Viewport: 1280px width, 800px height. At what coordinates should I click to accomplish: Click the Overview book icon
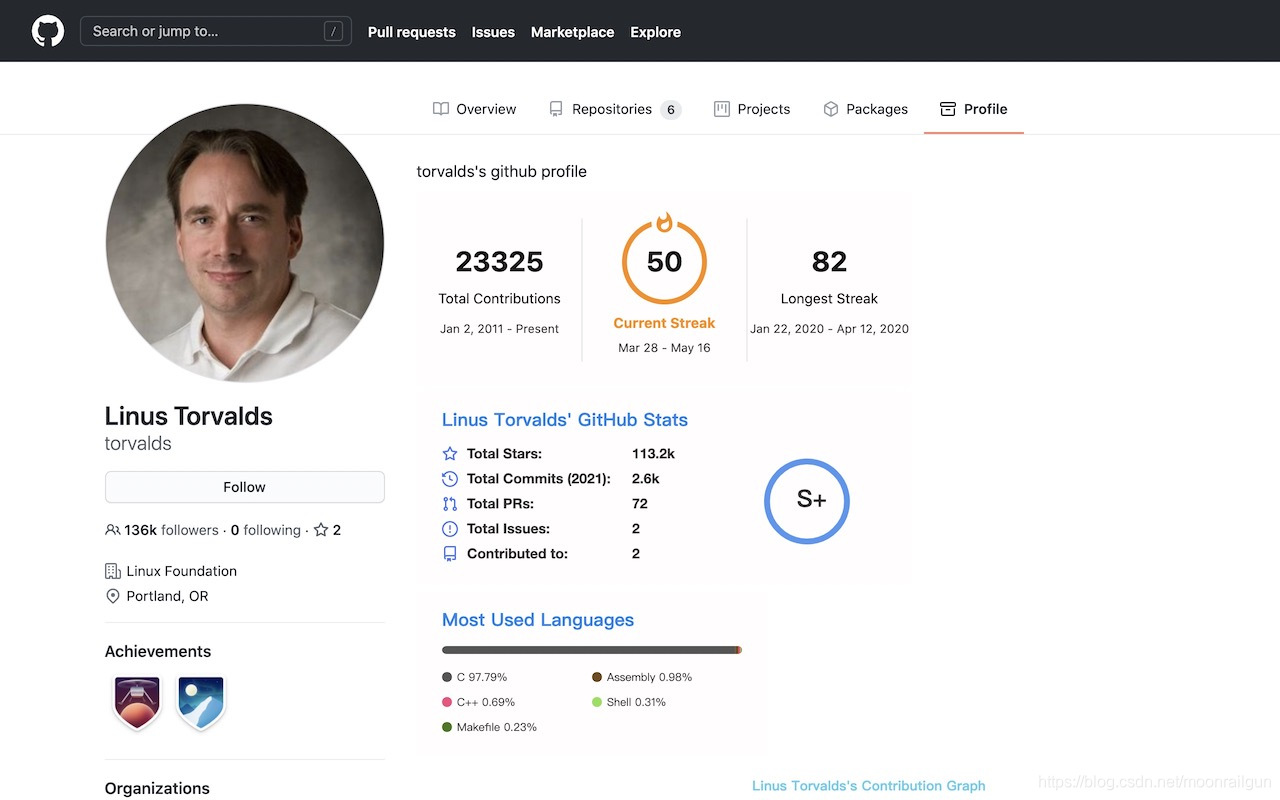[x=441, y=109]
